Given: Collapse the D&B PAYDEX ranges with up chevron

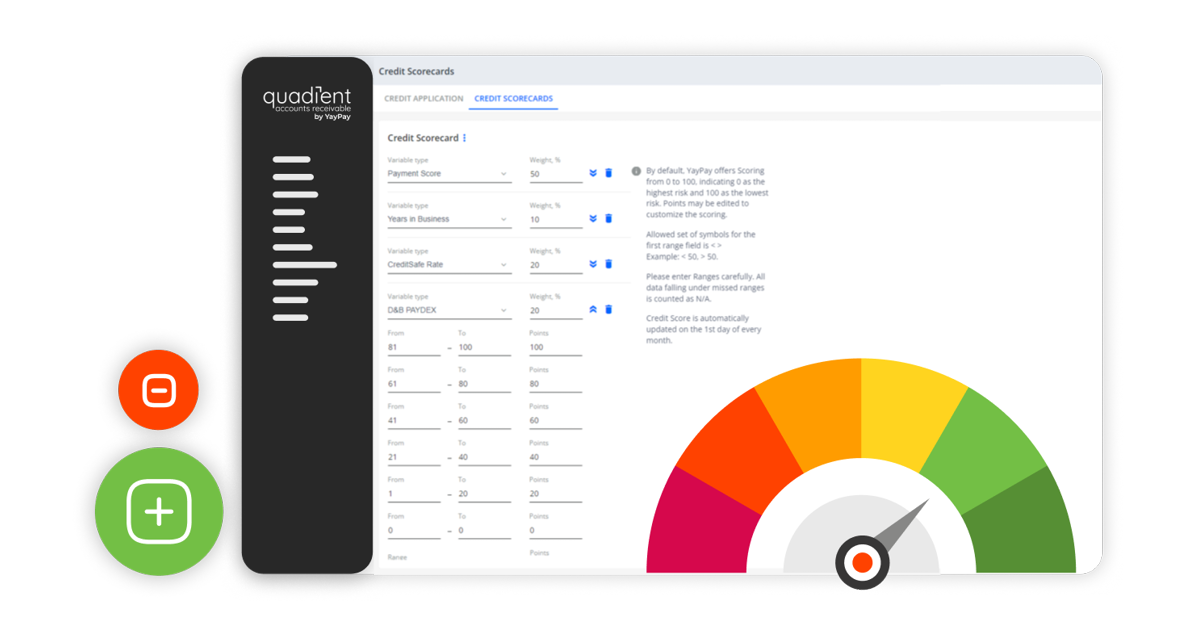Looking at the screenshot, I should coord(593,309).
